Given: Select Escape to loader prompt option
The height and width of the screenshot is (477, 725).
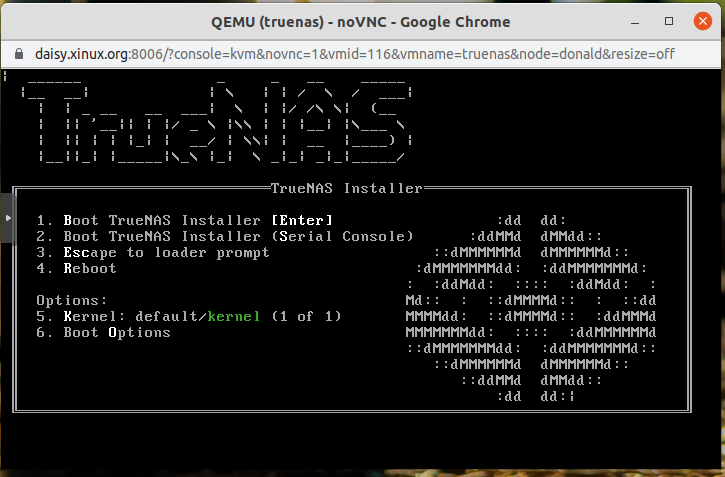Looking at the screenshot, I should coord(153,252).
